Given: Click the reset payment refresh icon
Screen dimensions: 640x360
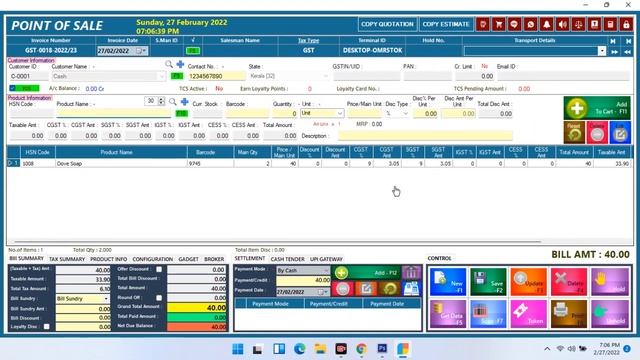Looking at the screenshot, I should click(x=389, y=289).
